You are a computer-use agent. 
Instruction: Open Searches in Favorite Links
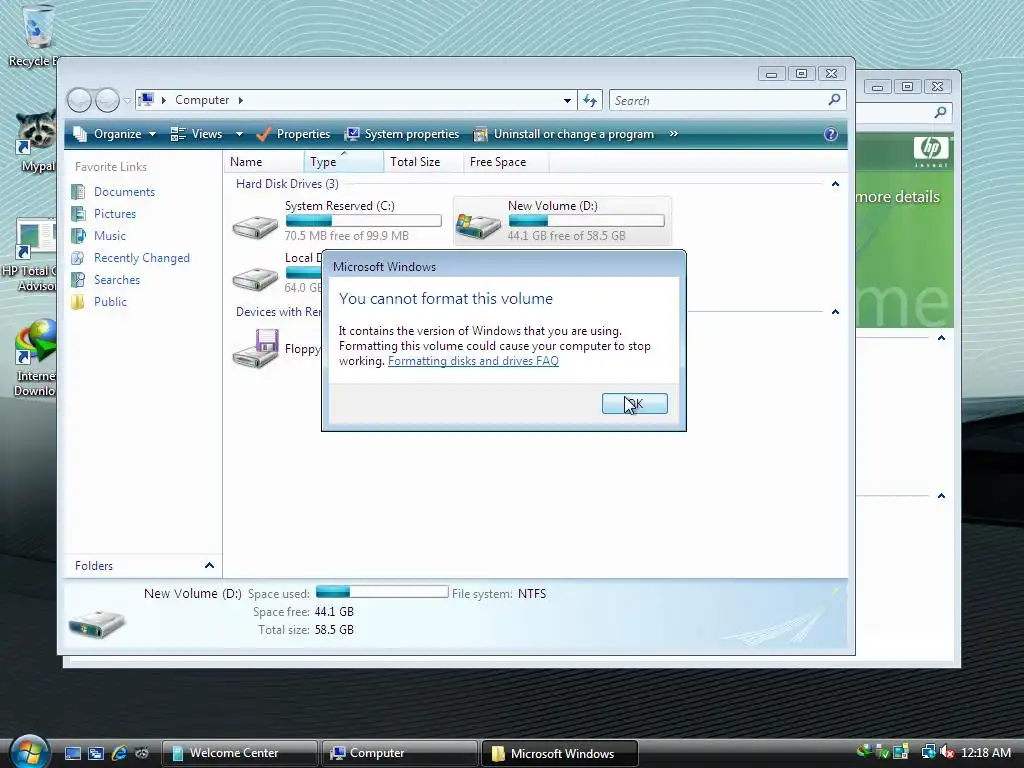pos(117,280)
